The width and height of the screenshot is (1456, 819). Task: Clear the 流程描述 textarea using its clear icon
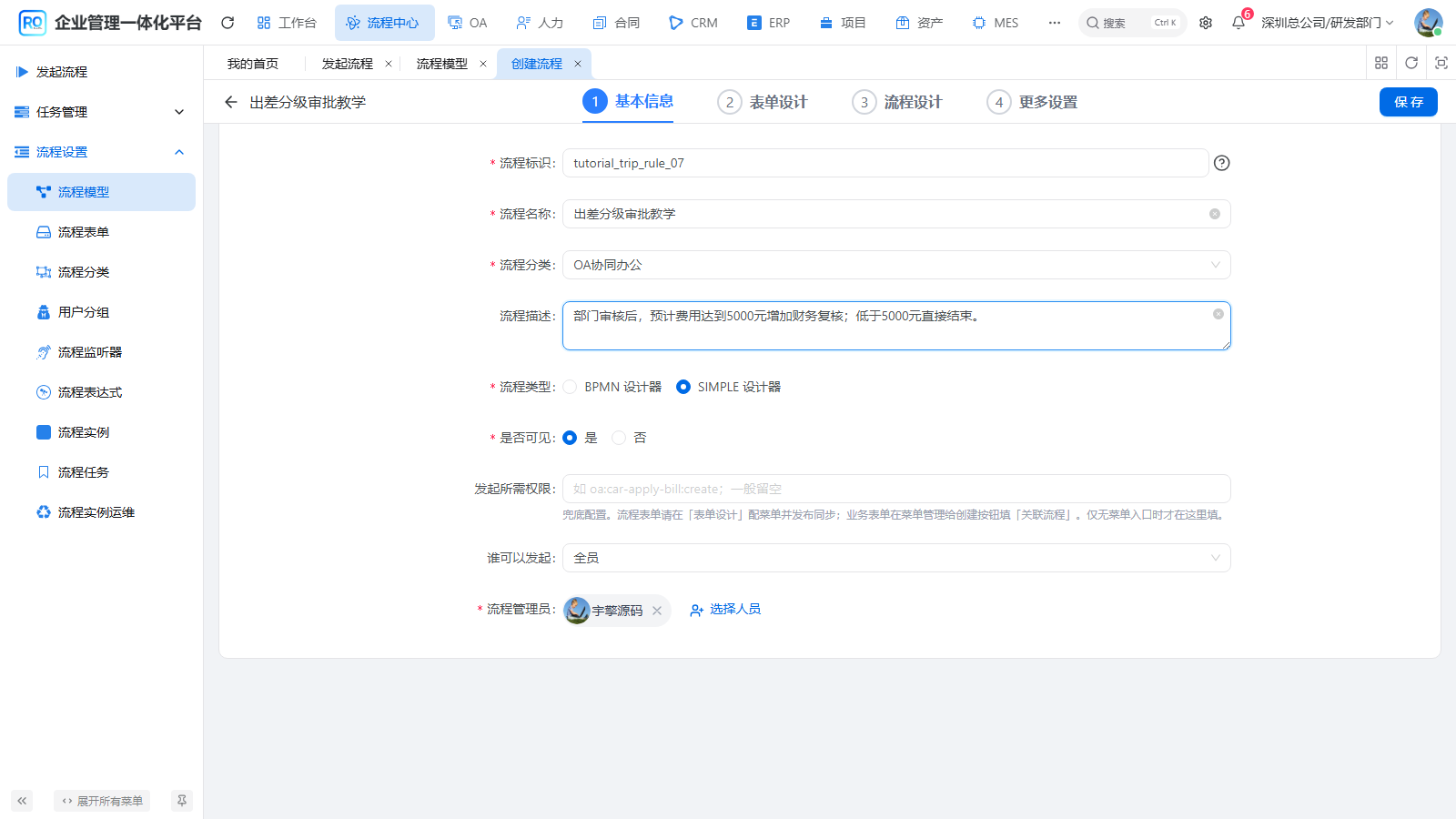[1218, 314]
